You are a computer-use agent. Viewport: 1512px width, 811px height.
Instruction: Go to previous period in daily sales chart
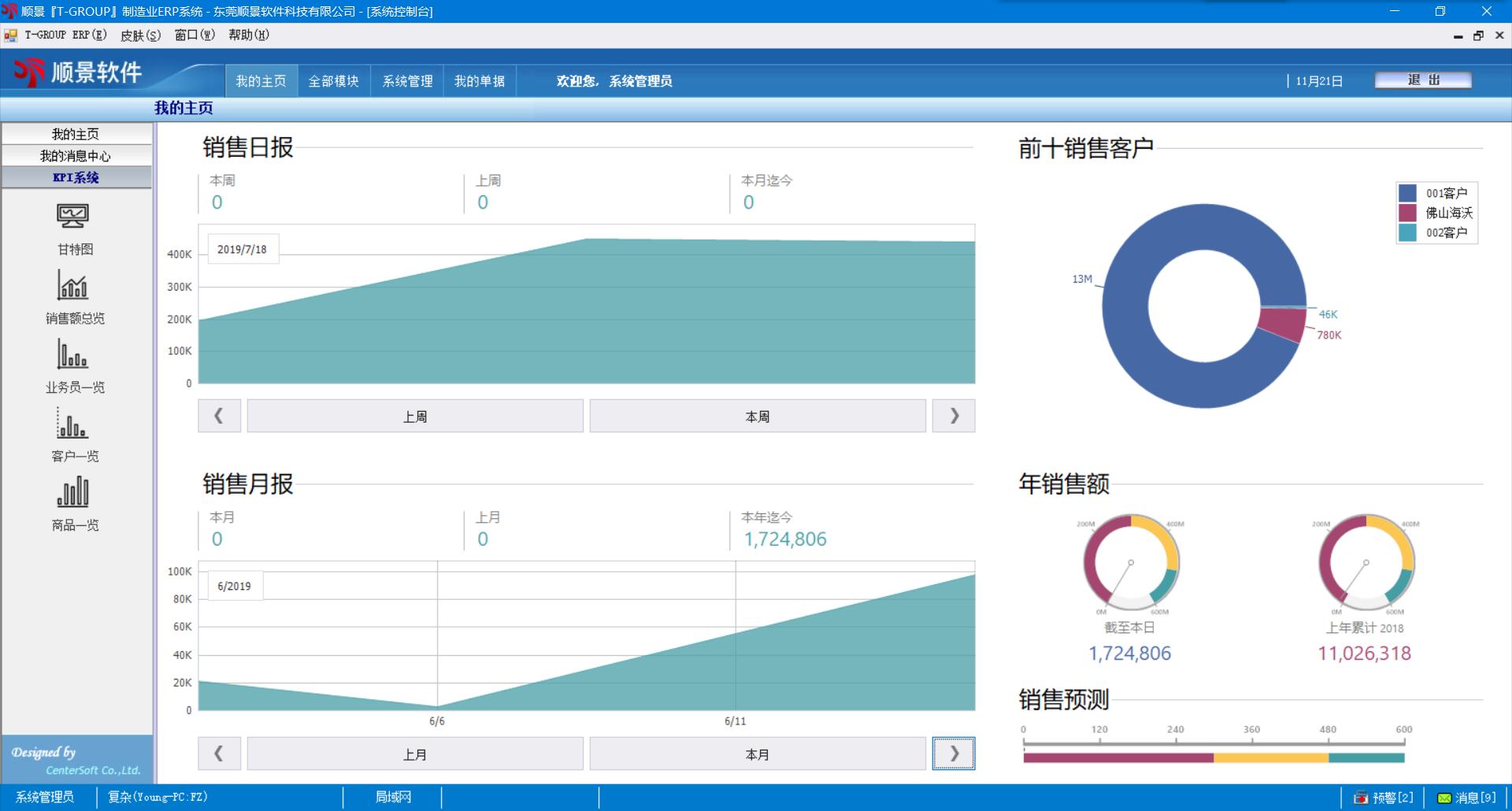point(219,416)
